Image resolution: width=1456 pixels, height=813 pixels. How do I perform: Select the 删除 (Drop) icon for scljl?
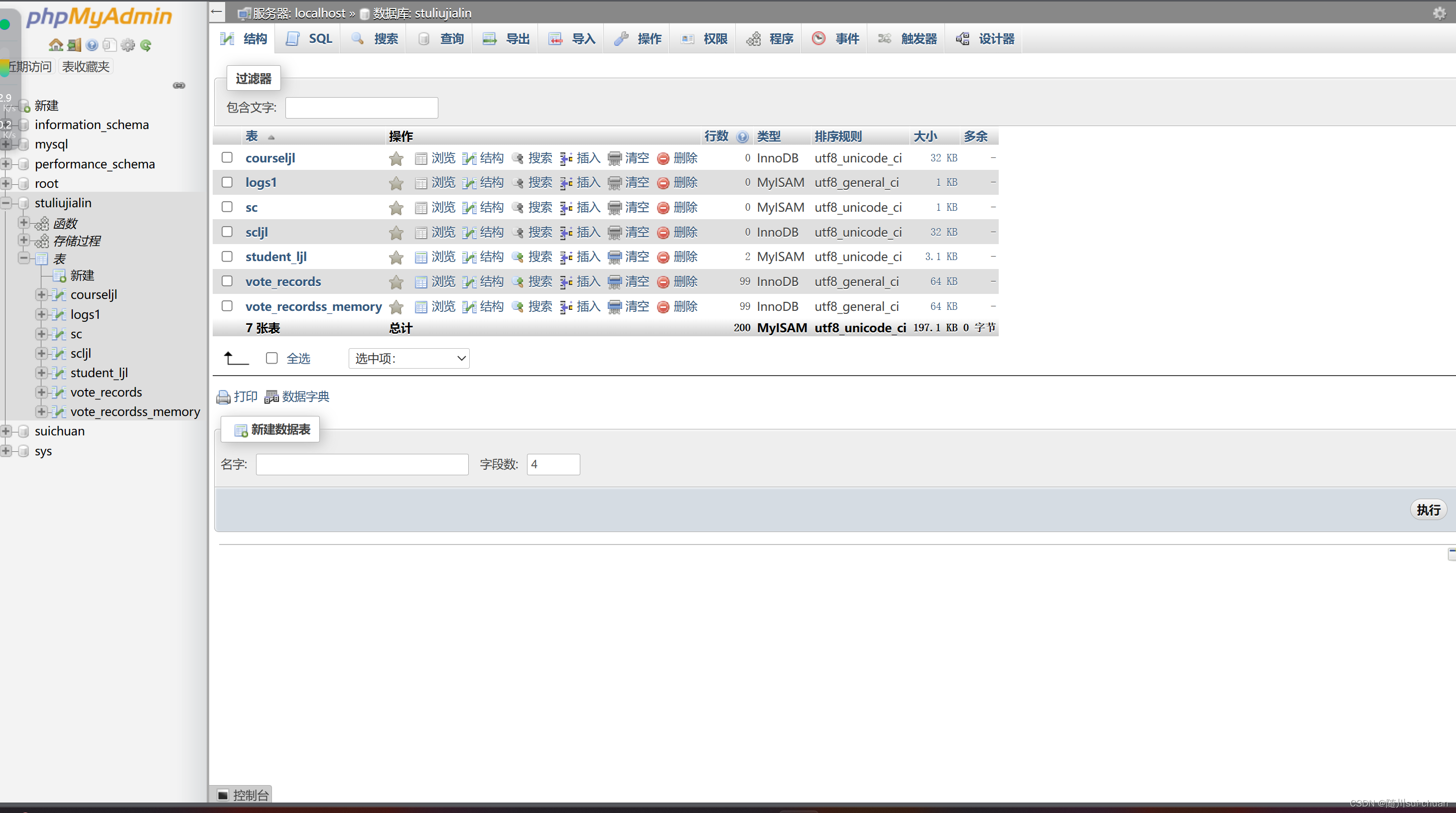coord(677,232)
